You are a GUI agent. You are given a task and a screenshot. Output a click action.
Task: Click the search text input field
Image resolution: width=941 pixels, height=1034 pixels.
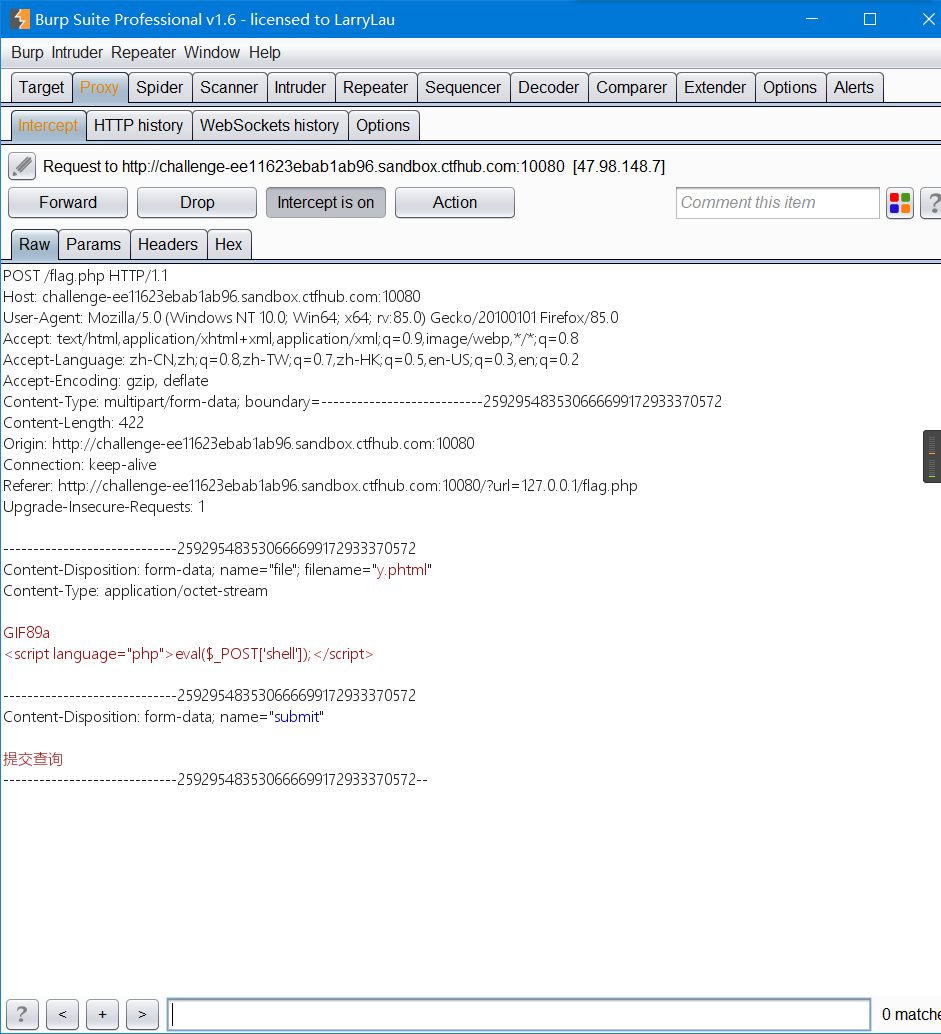pyautogui.click(x=519, y=1014)
